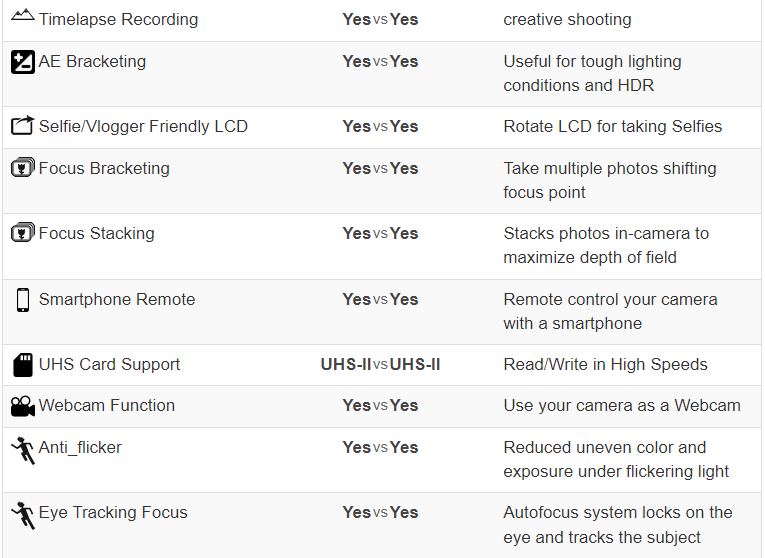Click the Smartphone Remote phone icon
The height and width of the screenshot is (558, 765).
point(22,299)
